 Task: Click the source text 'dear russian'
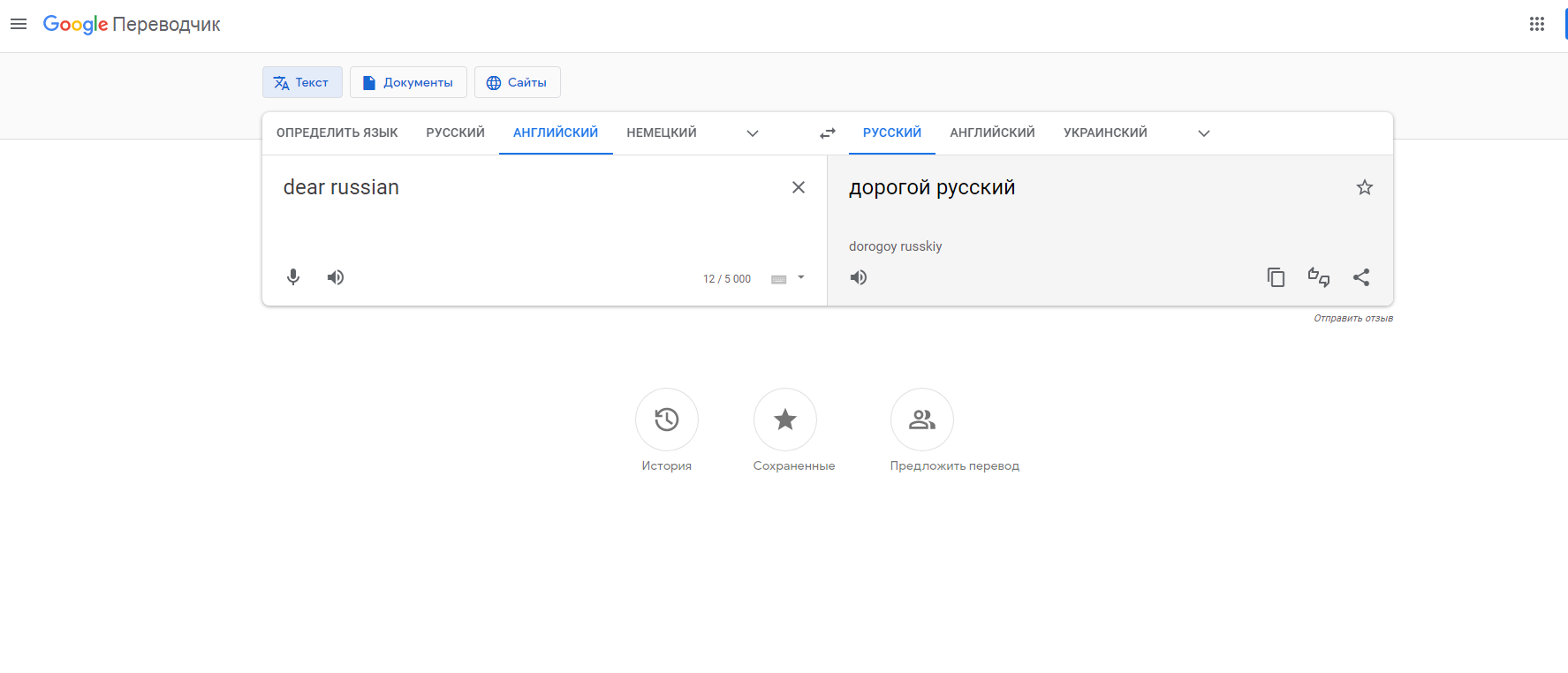[x=341, y=187]
